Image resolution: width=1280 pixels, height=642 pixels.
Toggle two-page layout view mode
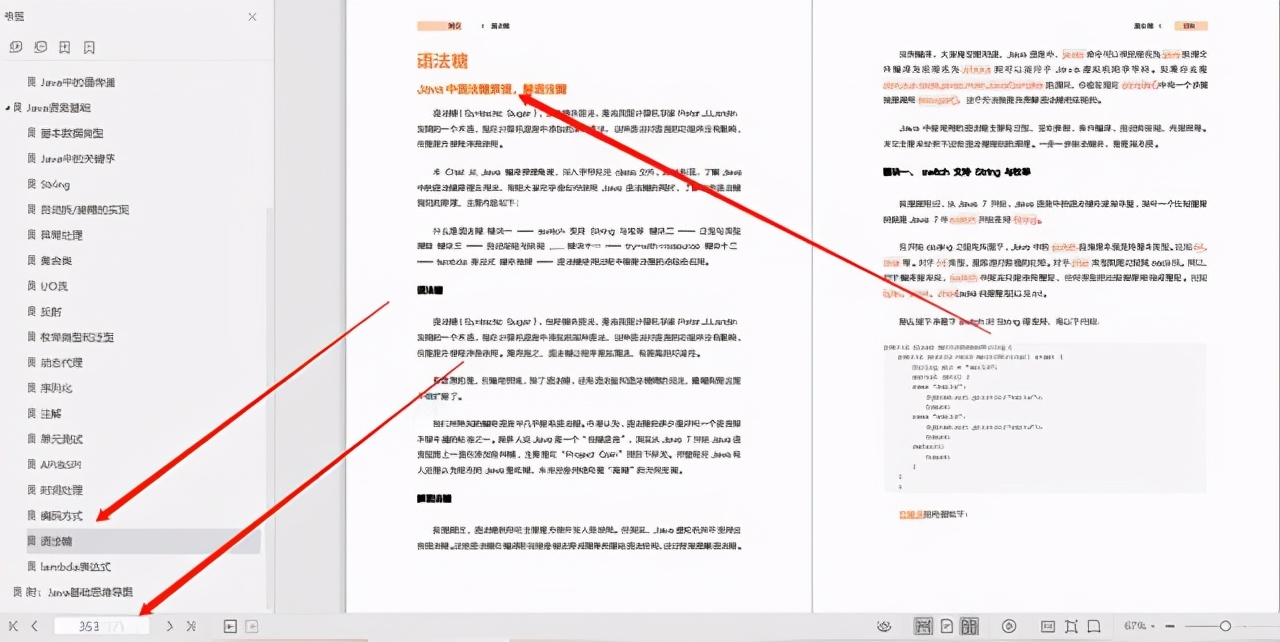[x=968, y=624]
